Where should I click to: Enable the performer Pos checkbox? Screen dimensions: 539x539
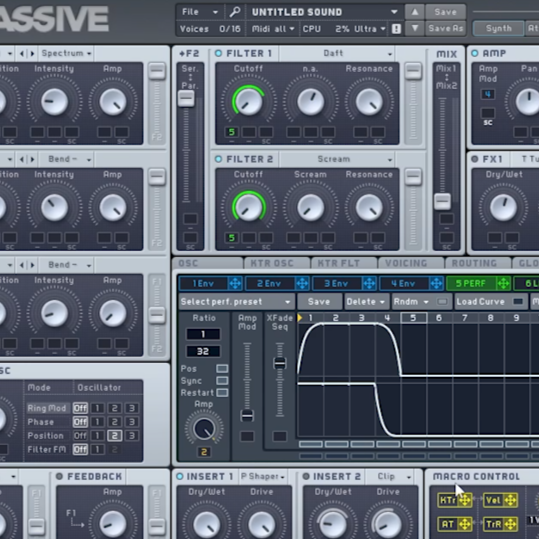(x=222, y=368)
